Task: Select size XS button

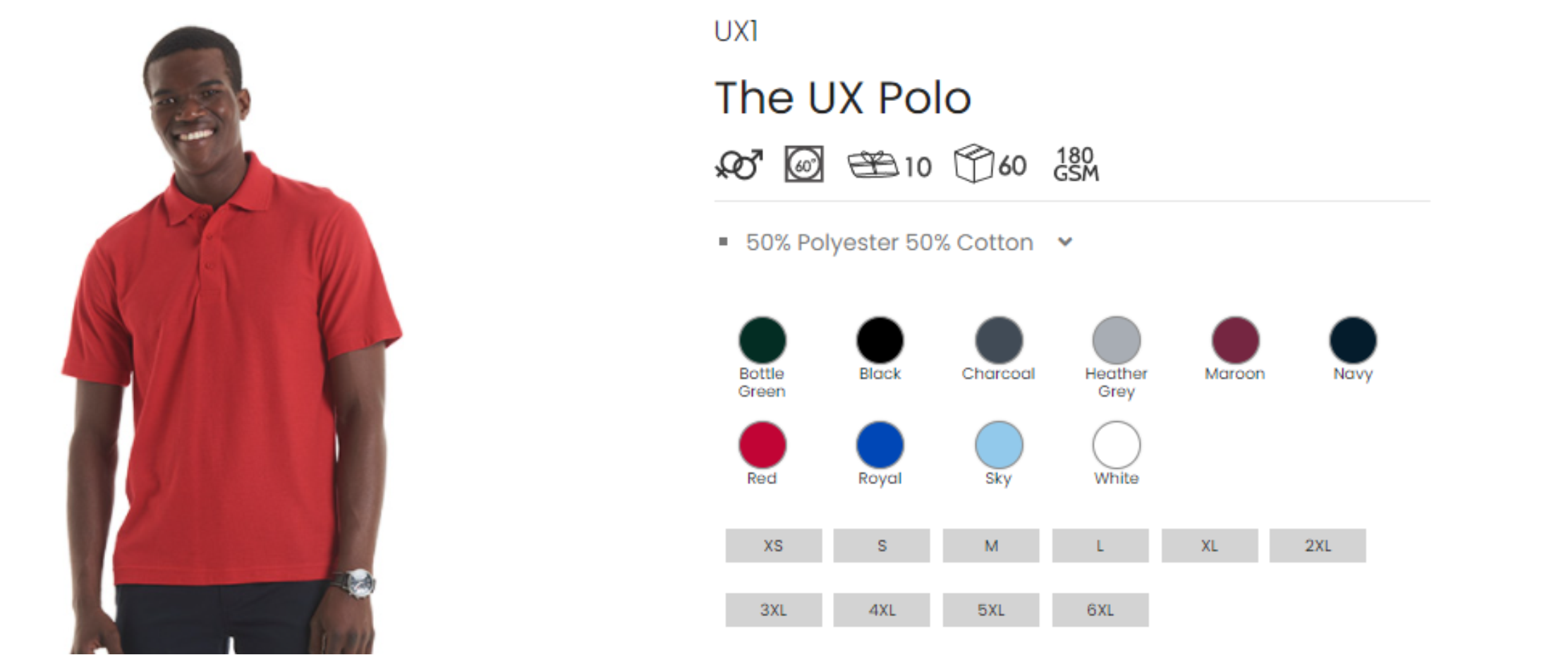Action: 773,546
